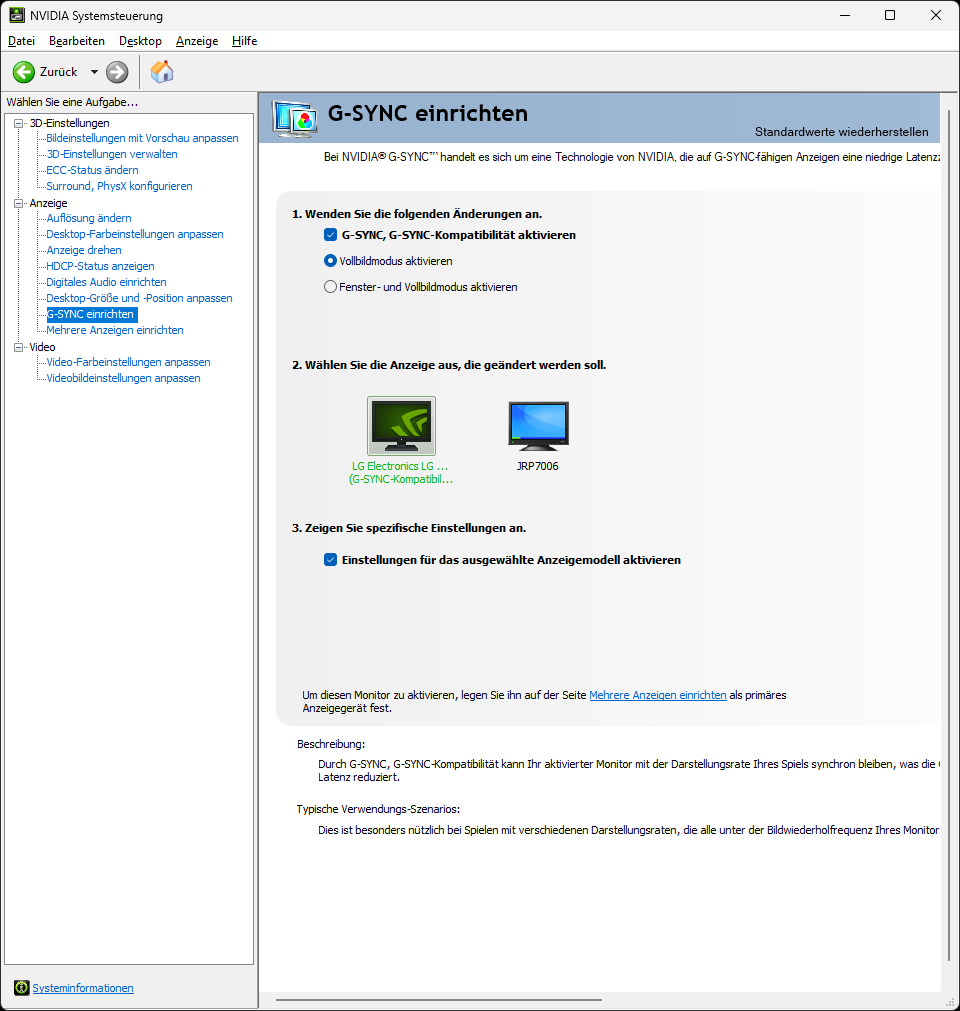The image size is (960, 1011).
Task: Click the vertical scrollbar on the right
Action: (949, 535)
